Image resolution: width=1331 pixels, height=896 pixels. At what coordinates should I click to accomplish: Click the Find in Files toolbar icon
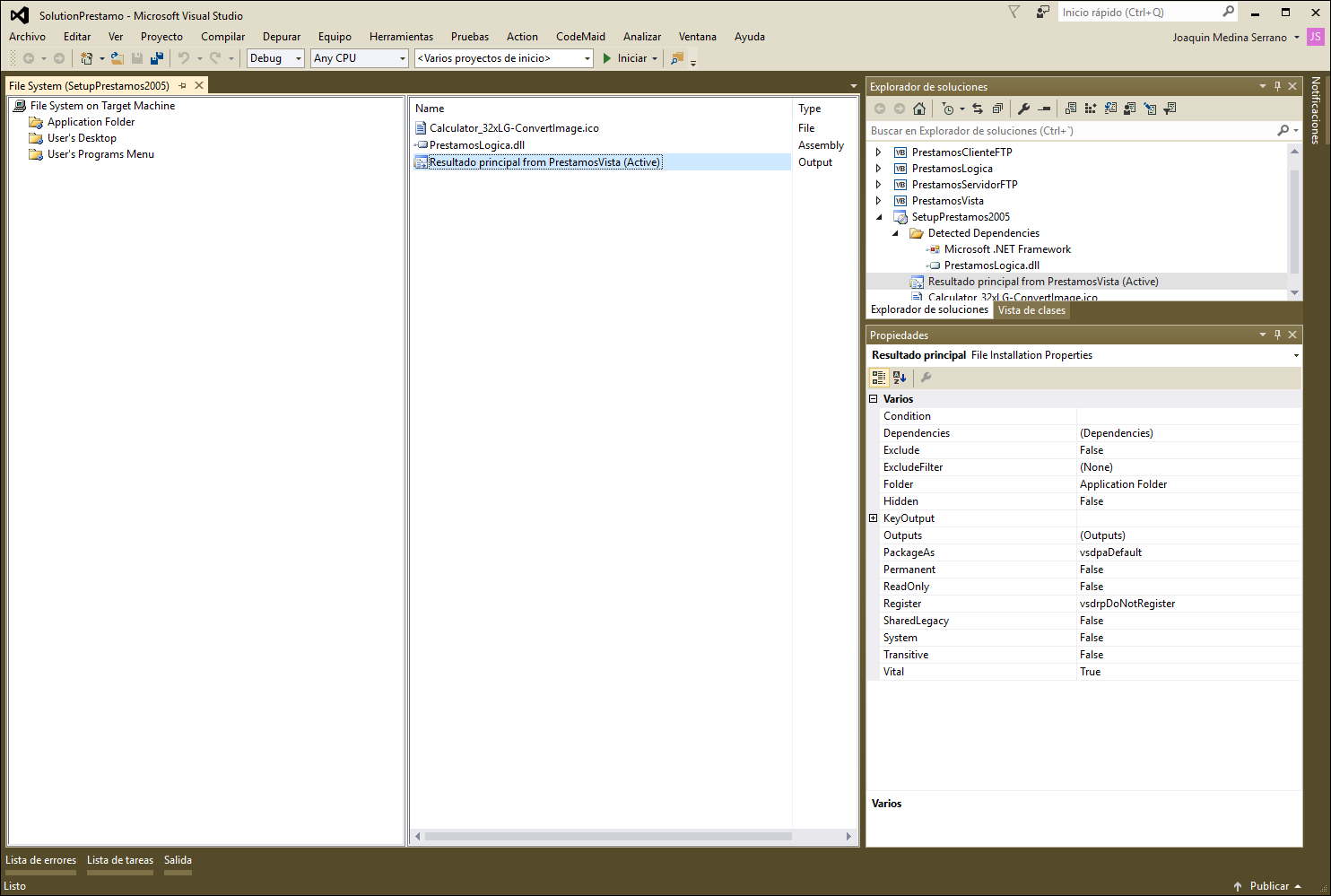click(677, 58)
